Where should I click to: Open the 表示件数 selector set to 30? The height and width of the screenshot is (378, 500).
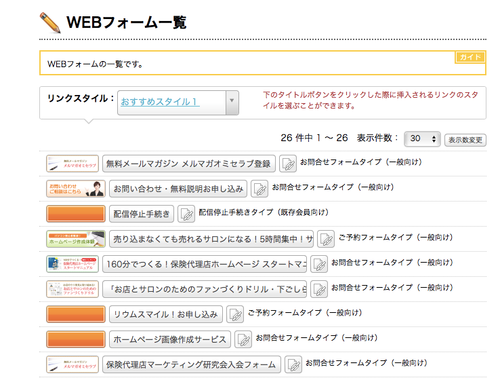tap(422, 139)
